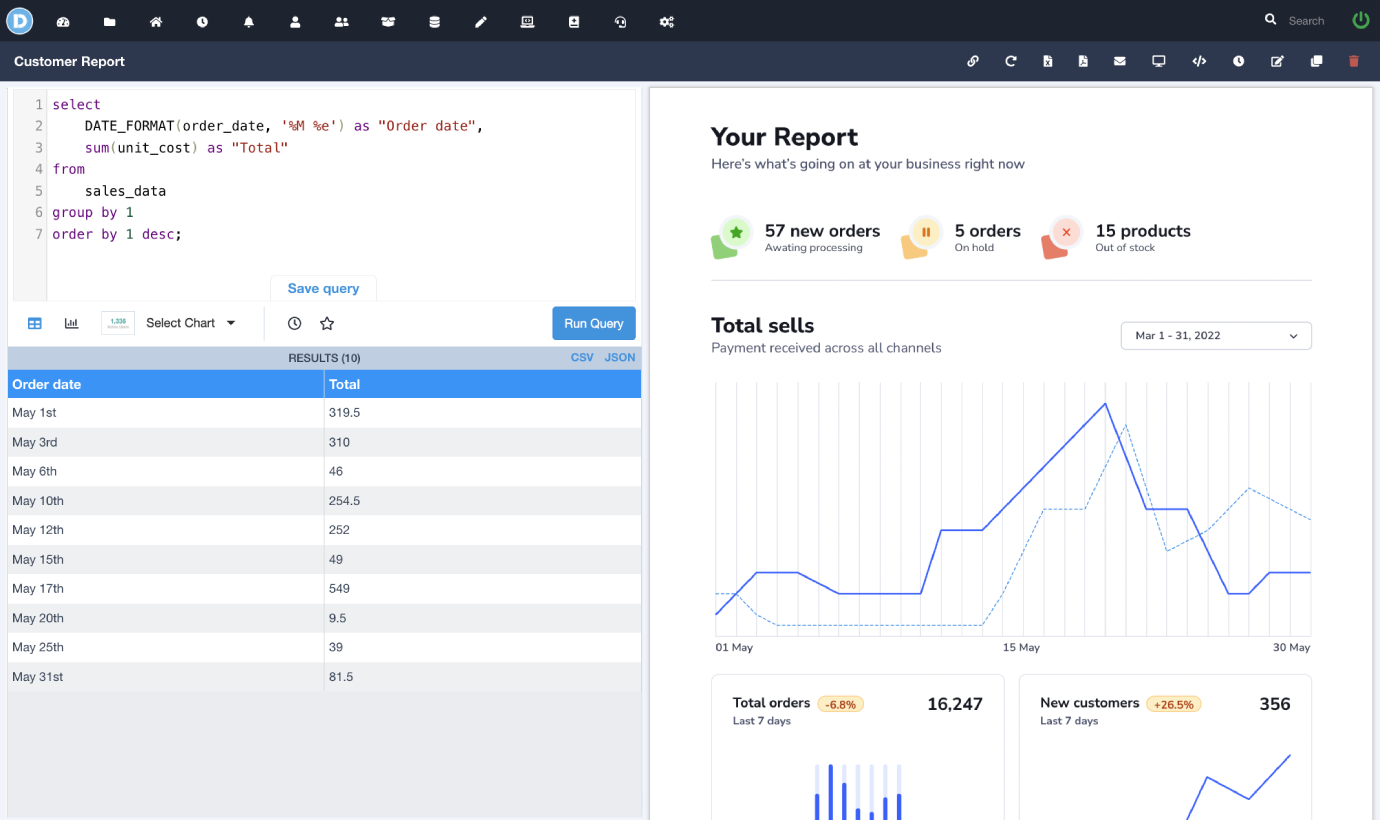Open the open-box icon in top nav
The height and width of the screenshot is (820, 1380).
(388, 21)
